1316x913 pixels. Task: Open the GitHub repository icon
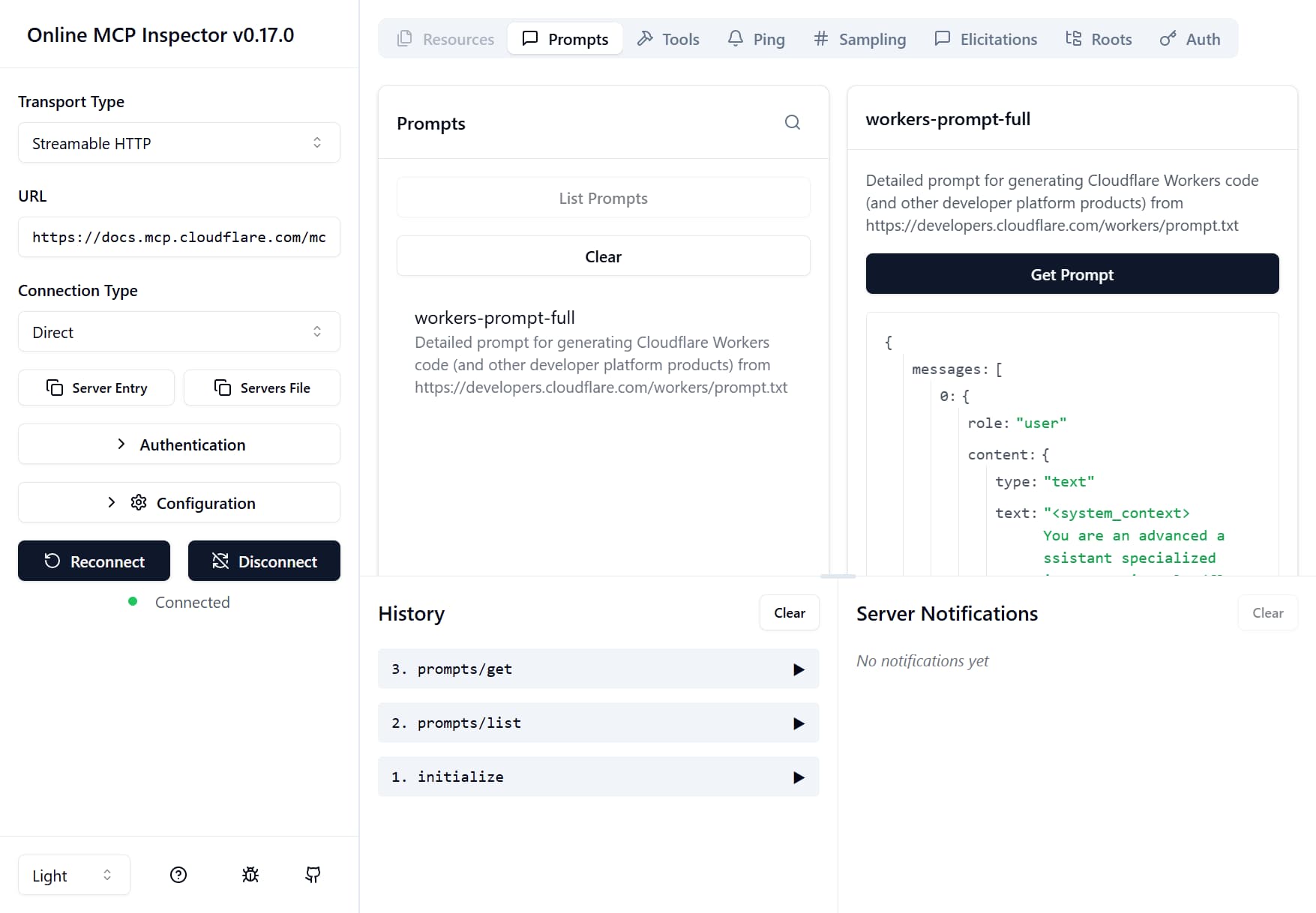click(313, 874)
